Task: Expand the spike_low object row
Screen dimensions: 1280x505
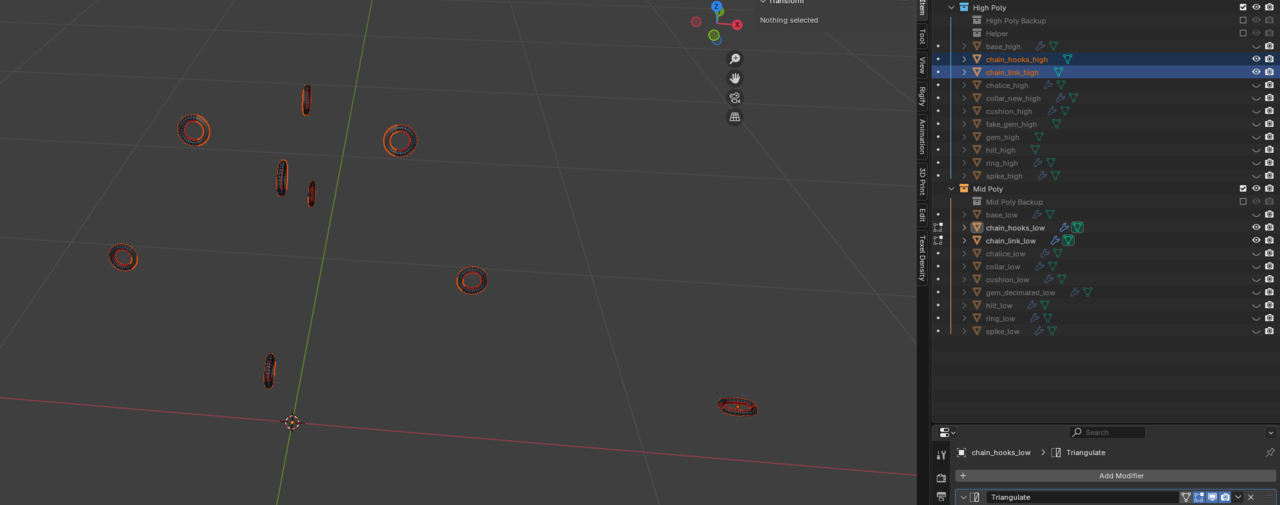Action: (x=965, y=331)
